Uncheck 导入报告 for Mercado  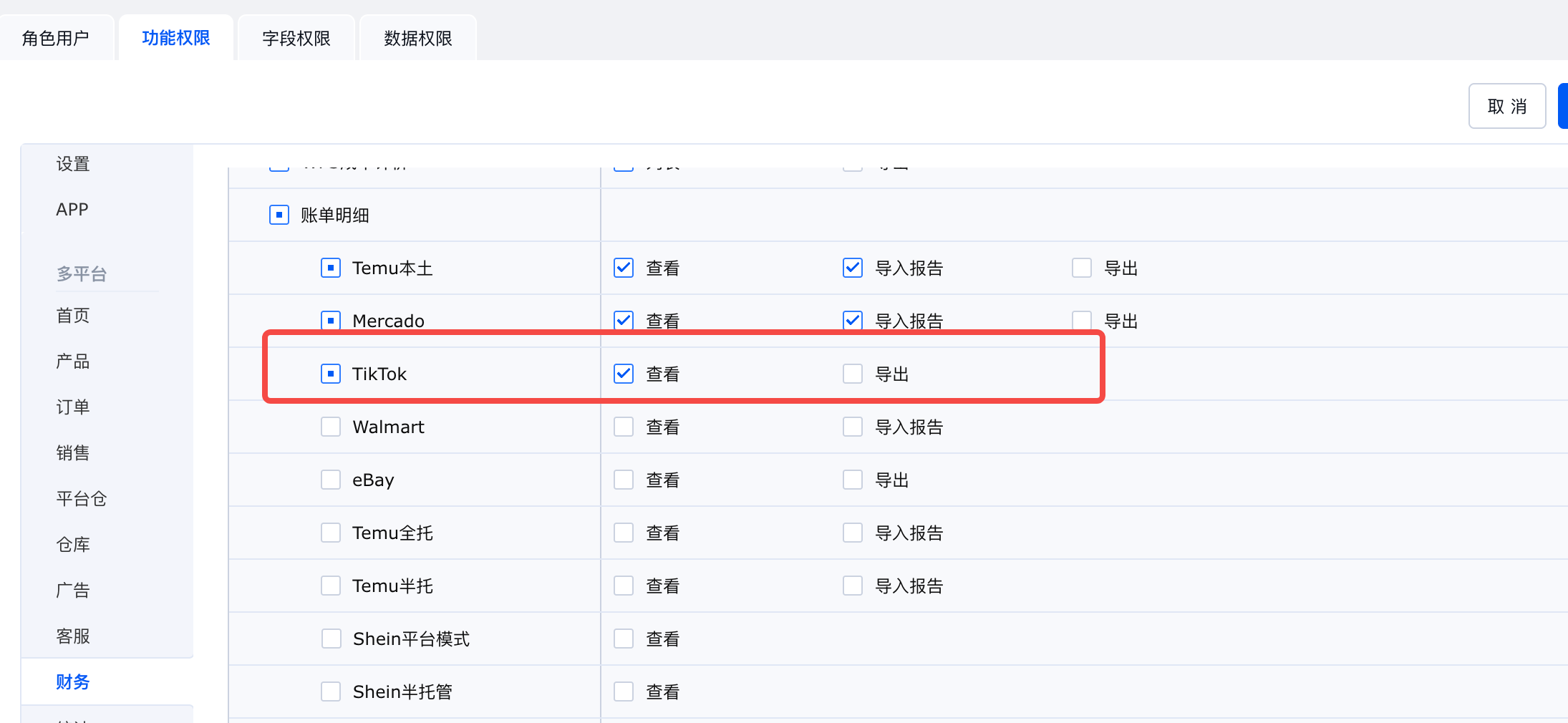[853, 320]
